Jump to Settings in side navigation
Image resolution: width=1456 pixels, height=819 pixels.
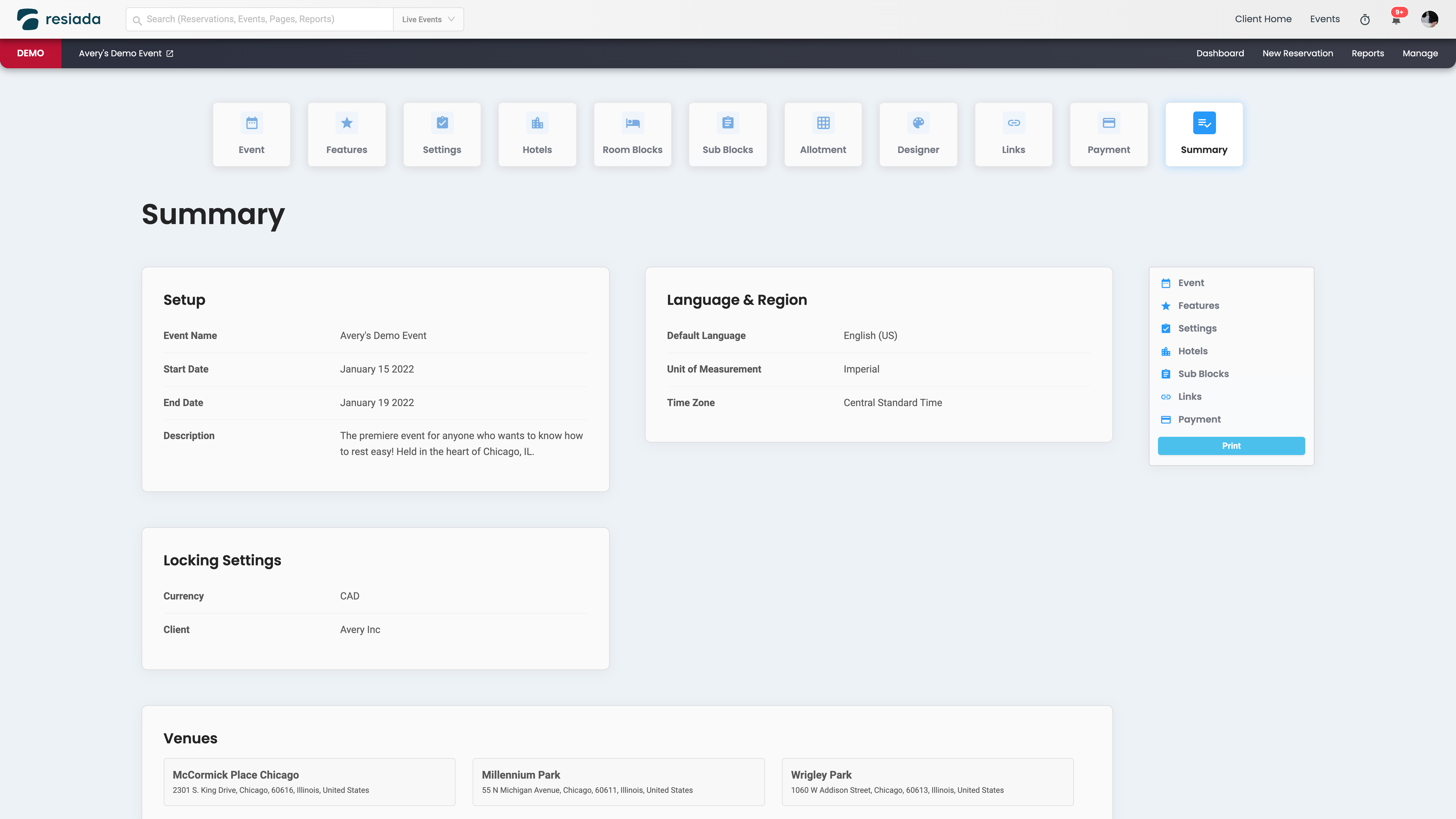[x=1197, y=328]
